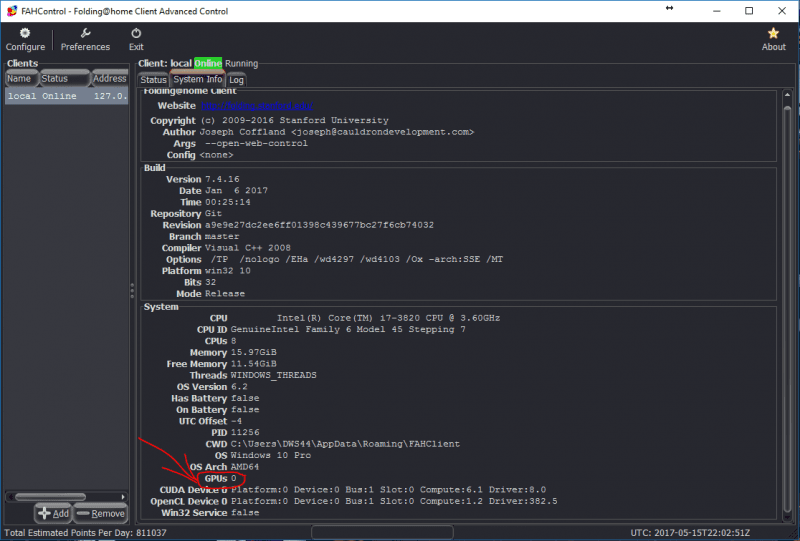Click the PID value 11256
Image resolution: width=800 pixels, height=541 pixels.
(x=245, y=432)
